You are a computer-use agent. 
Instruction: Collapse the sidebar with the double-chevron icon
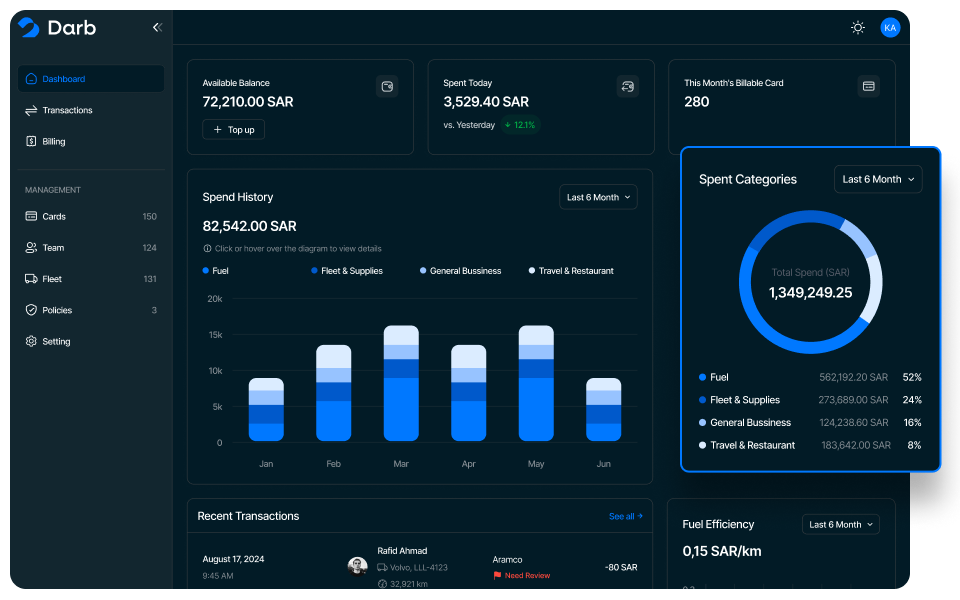[x=157, y=28]
